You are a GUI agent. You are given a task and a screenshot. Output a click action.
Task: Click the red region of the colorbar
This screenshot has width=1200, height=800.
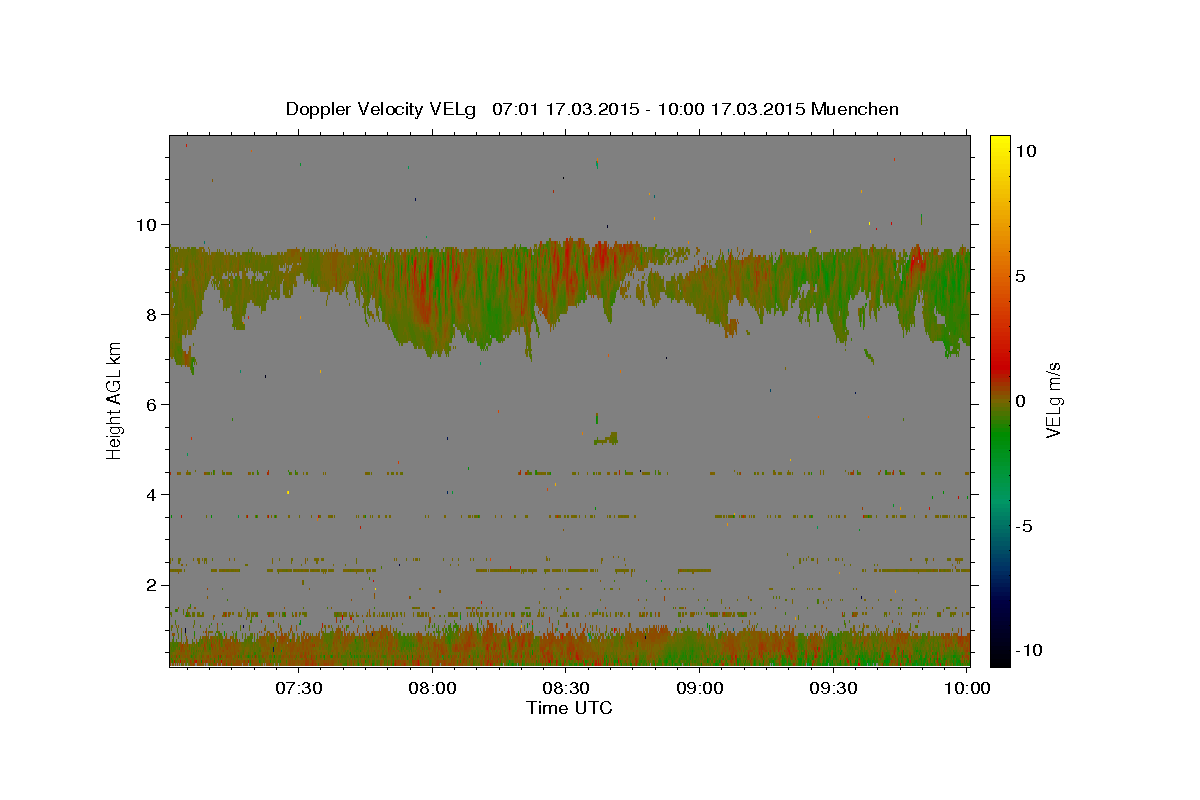tap(1000, 365)
